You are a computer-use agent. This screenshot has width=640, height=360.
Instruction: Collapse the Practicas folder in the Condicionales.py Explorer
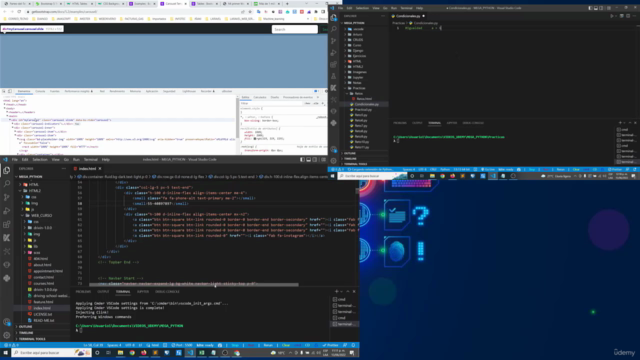(x=358, y=88)
